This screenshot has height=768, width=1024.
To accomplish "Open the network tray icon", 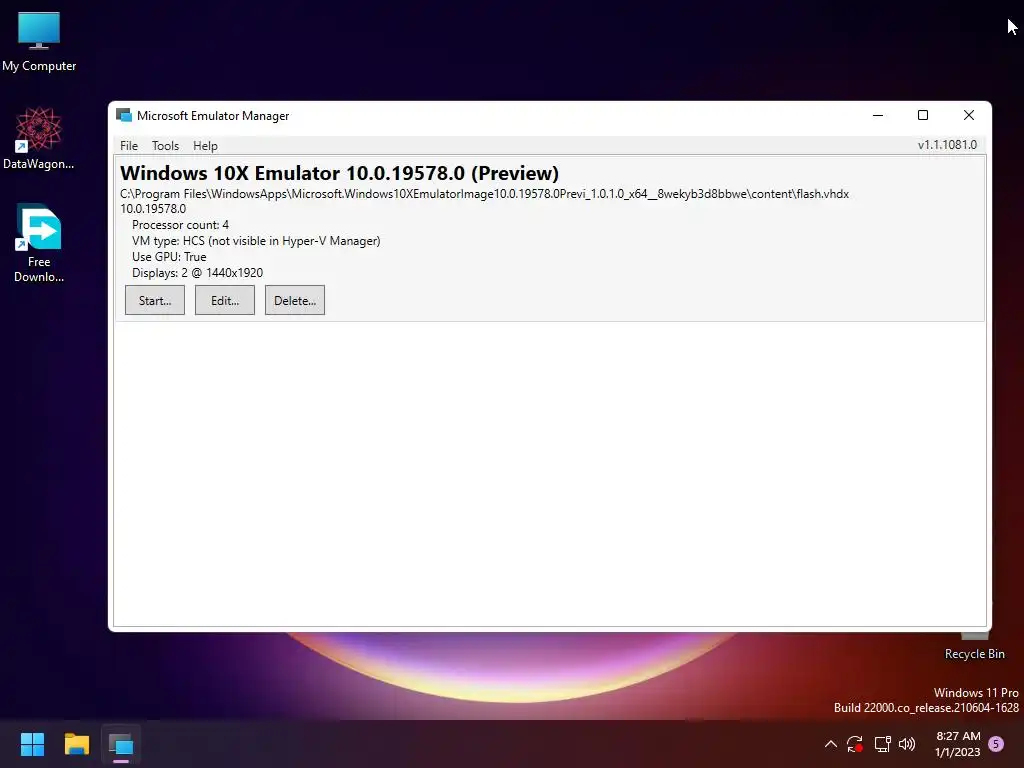I will pos(882,744).
